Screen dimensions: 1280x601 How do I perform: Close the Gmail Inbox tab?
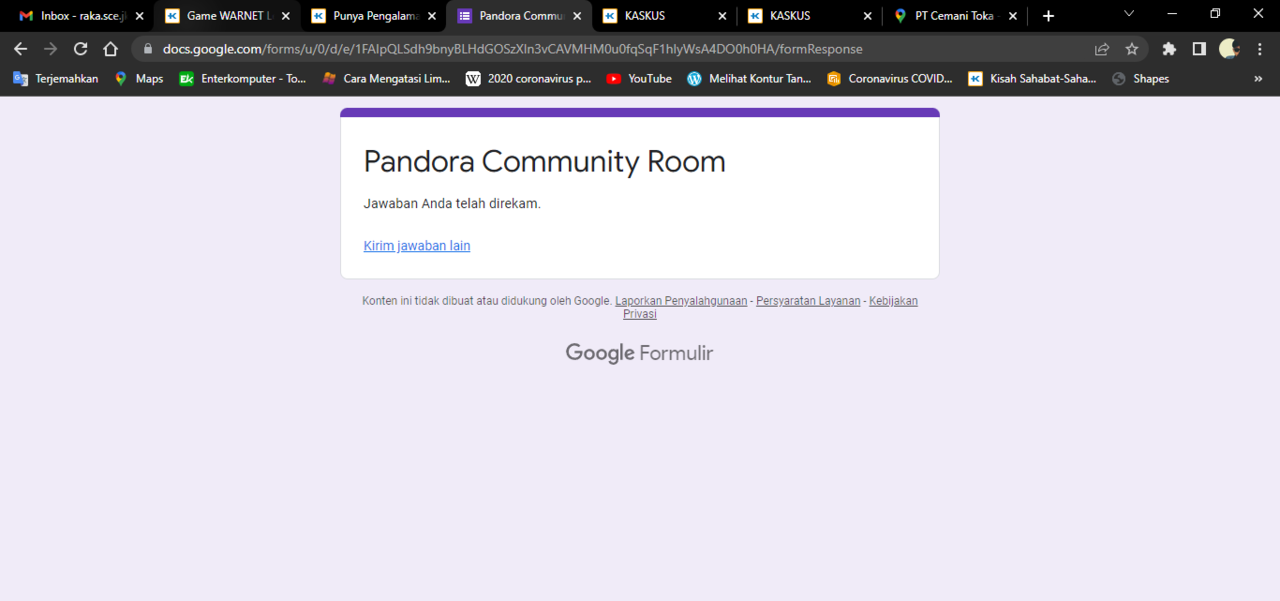139,16
